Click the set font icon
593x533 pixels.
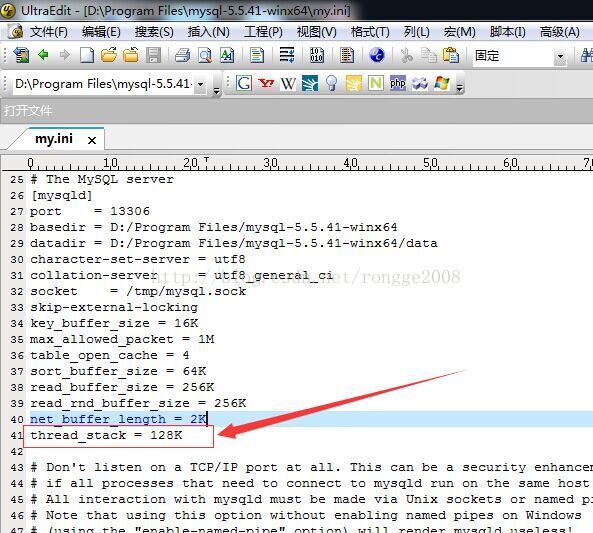click(227, 56)
